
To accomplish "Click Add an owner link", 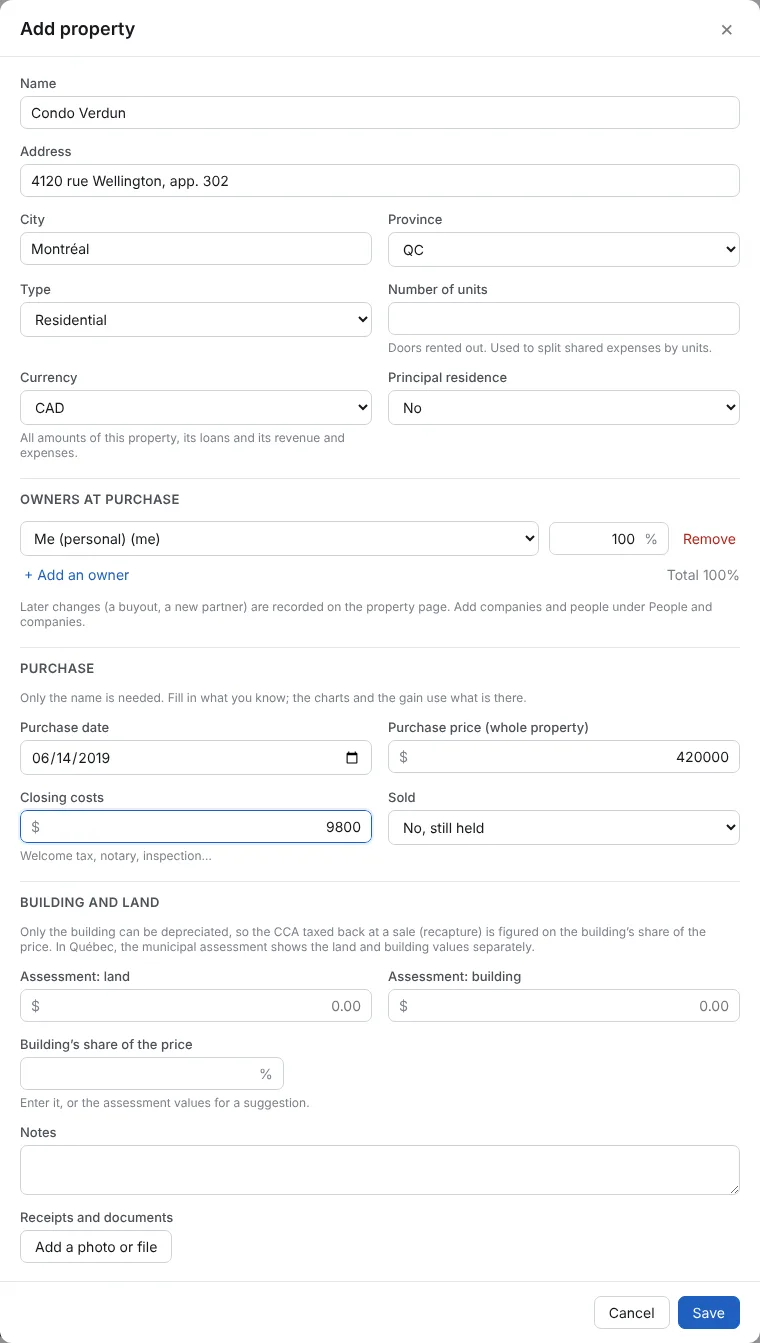I will (77, 575).
